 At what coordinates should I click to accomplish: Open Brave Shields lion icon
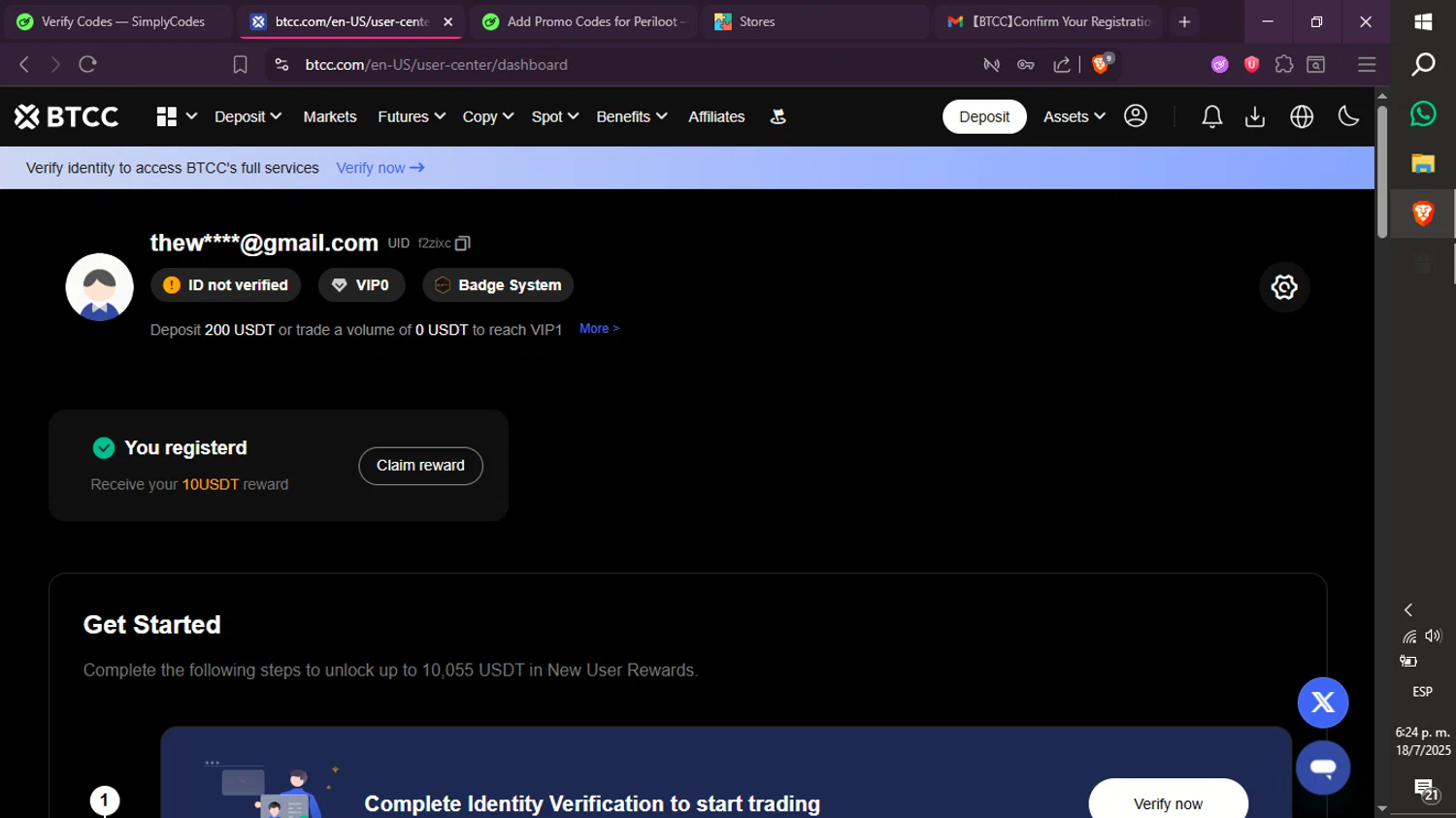click(x=1101, y=65)
